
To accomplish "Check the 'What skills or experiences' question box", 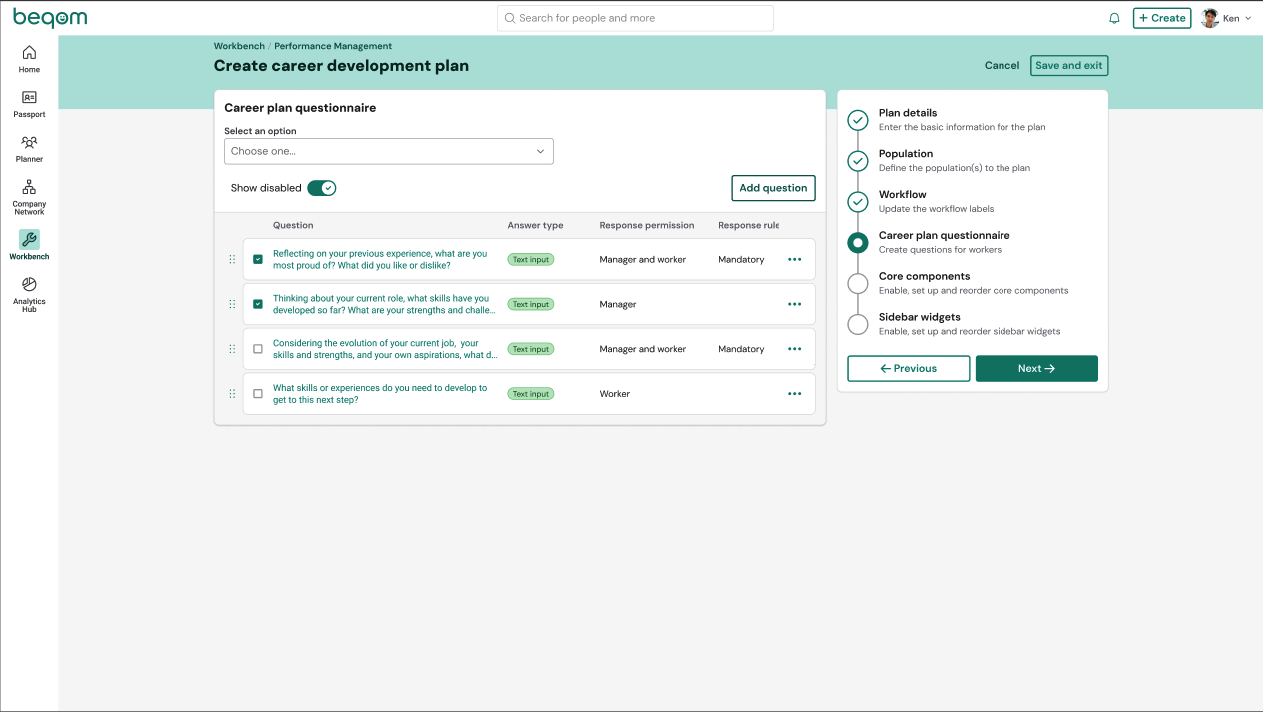I will [x=258, y=394].
